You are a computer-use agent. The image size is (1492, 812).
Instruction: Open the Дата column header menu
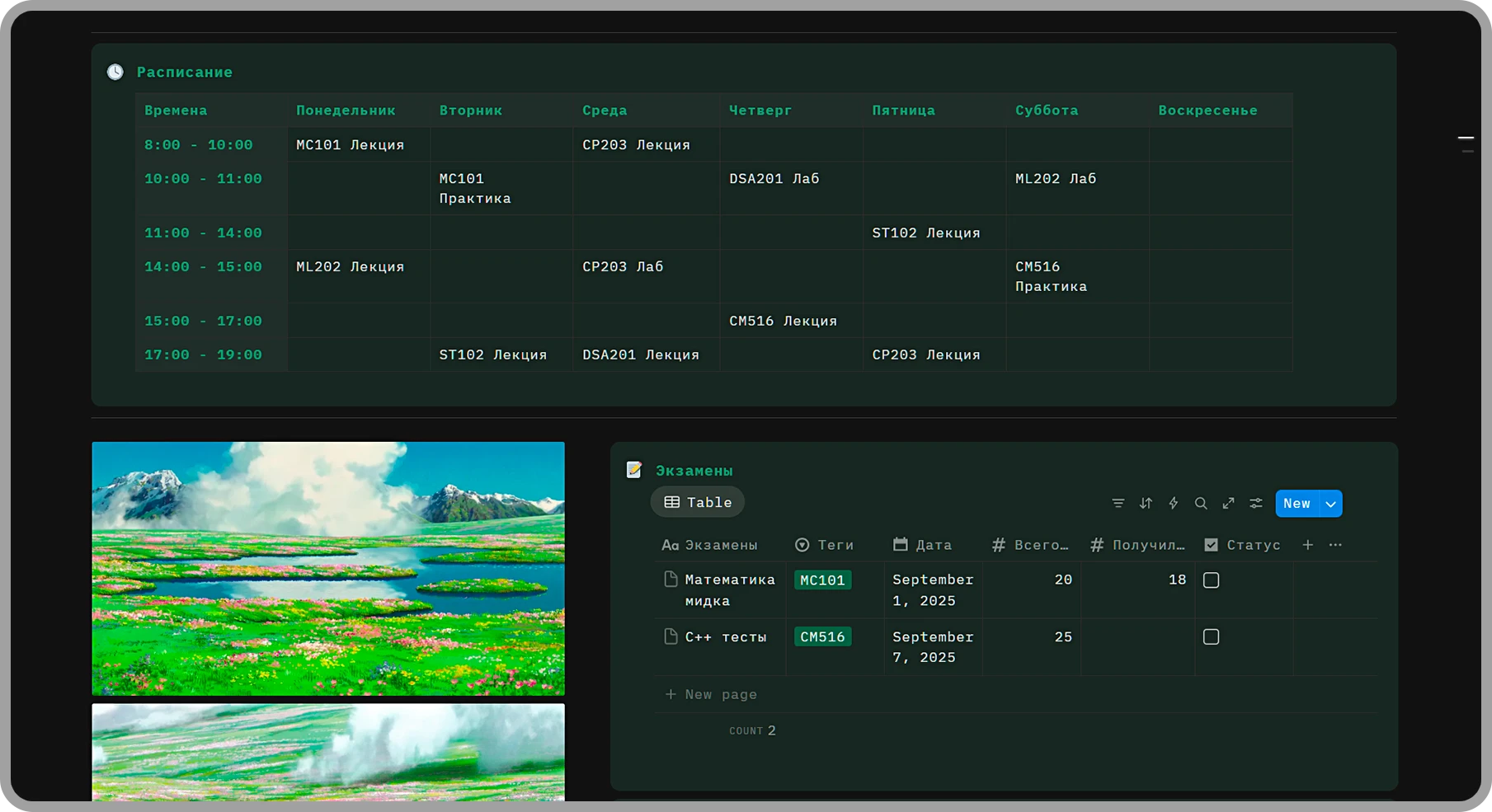tap(923, 545)
